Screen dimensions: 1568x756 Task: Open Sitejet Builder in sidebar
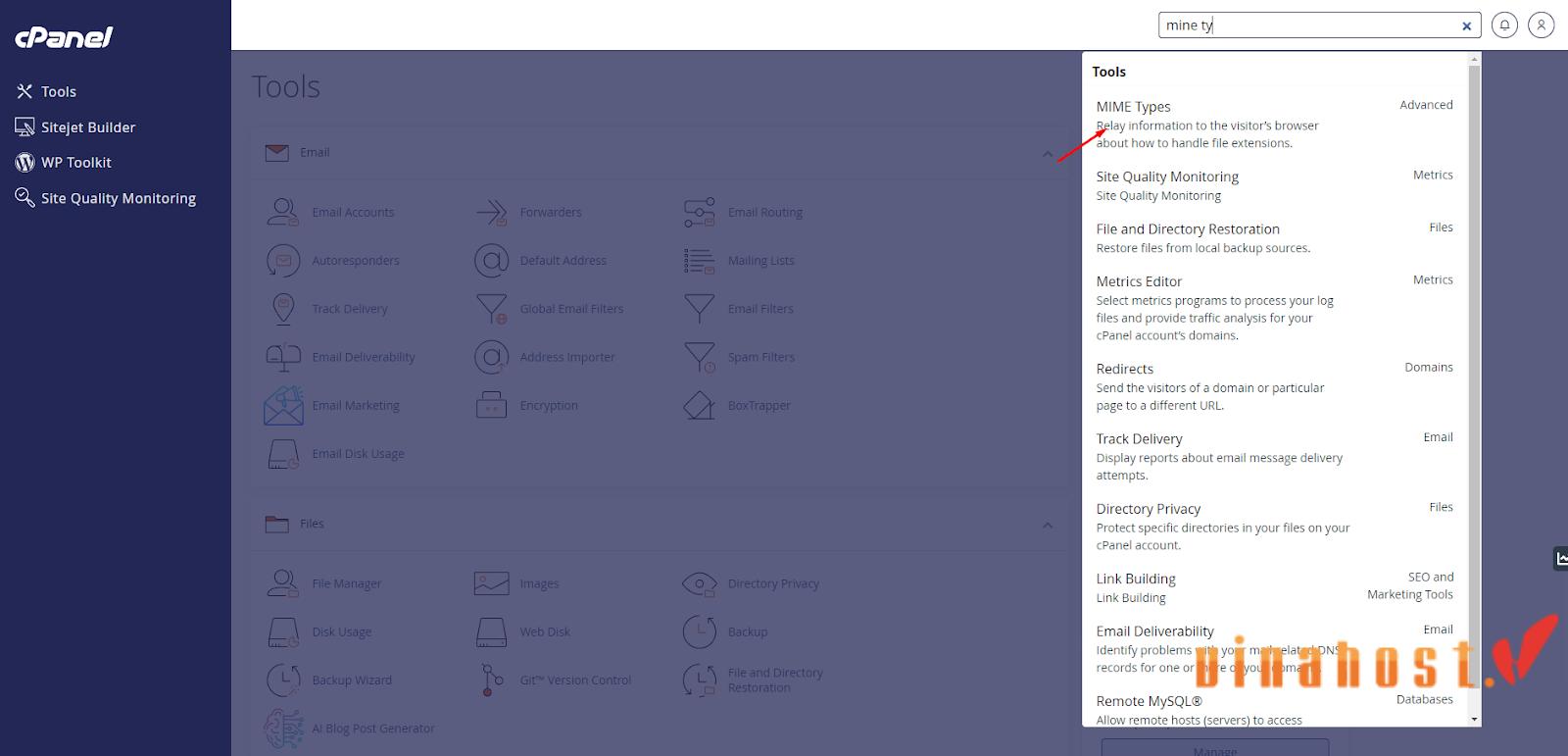[x=75, y=127]
